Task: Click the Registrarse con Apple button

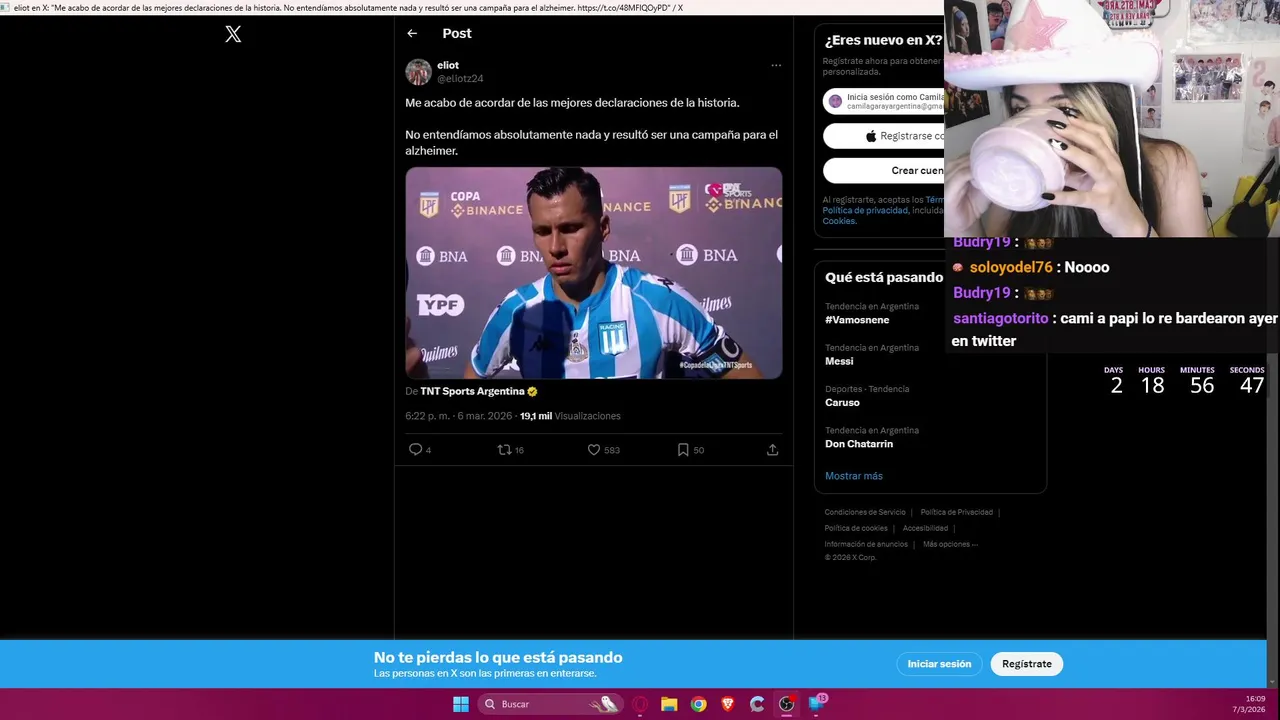Action: (884, 136)
